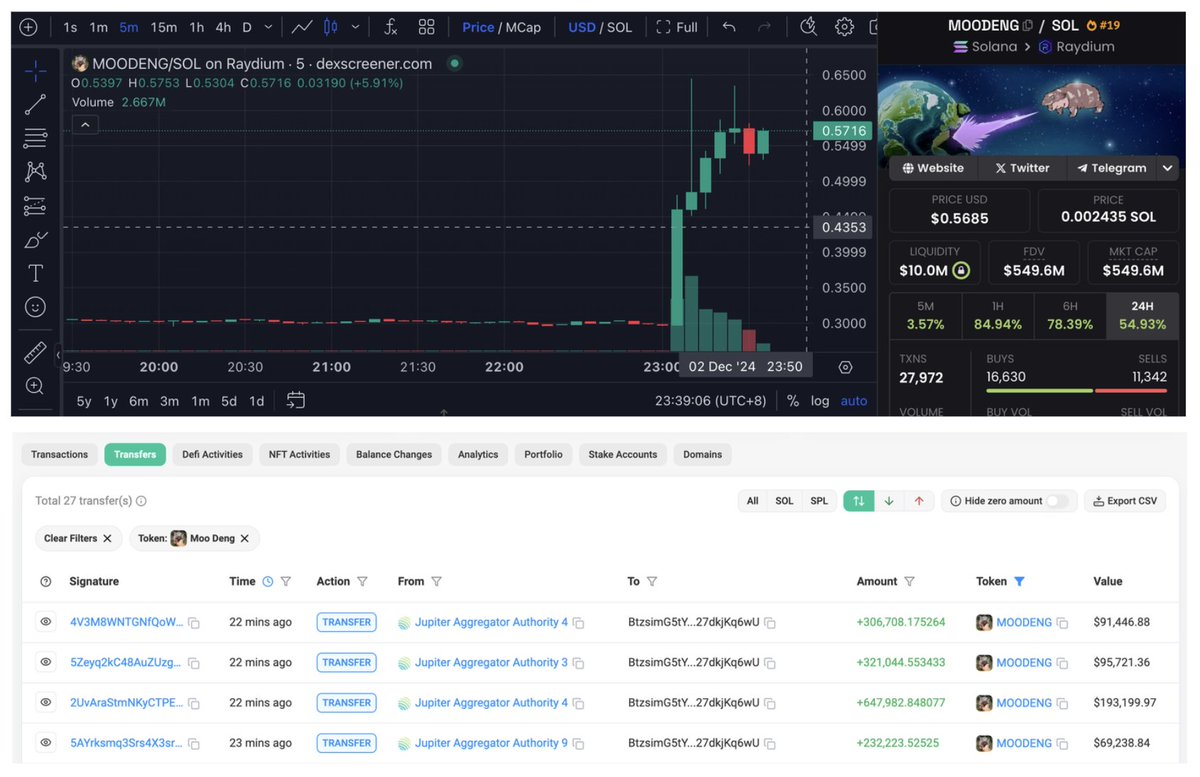Screen dimensions: 1200x777
Task: Select the trend line drawing tool
Action: [34, 104]
